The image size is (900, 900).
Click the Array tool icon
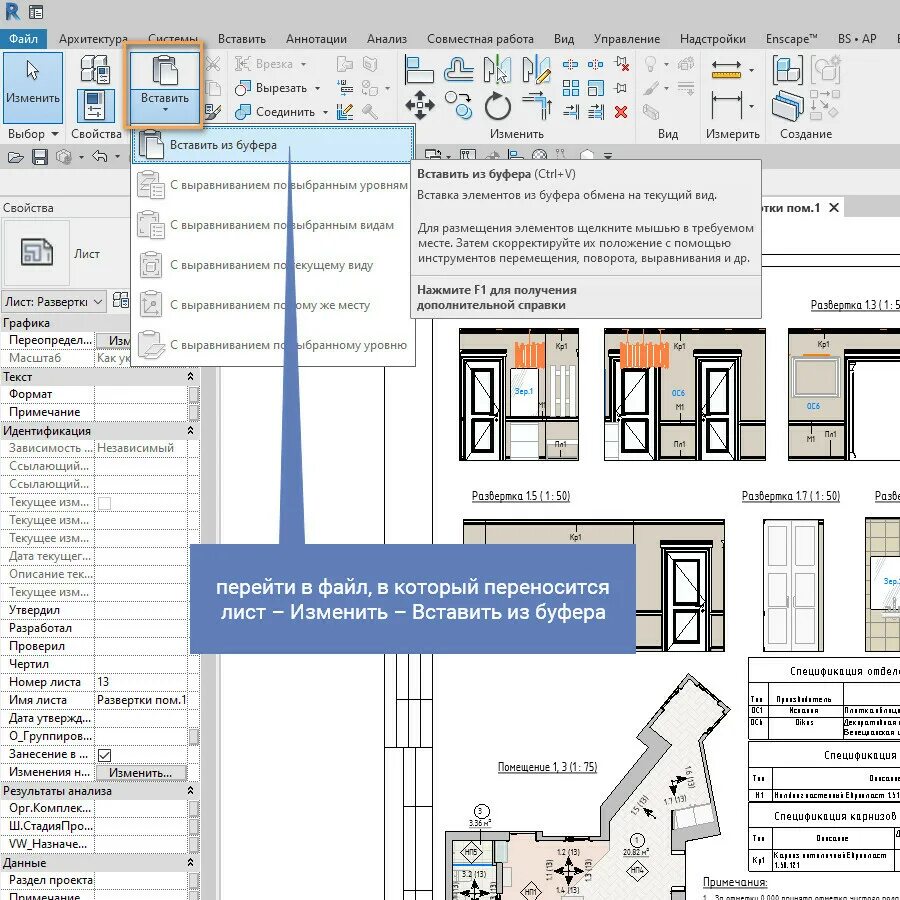(571, 88)
